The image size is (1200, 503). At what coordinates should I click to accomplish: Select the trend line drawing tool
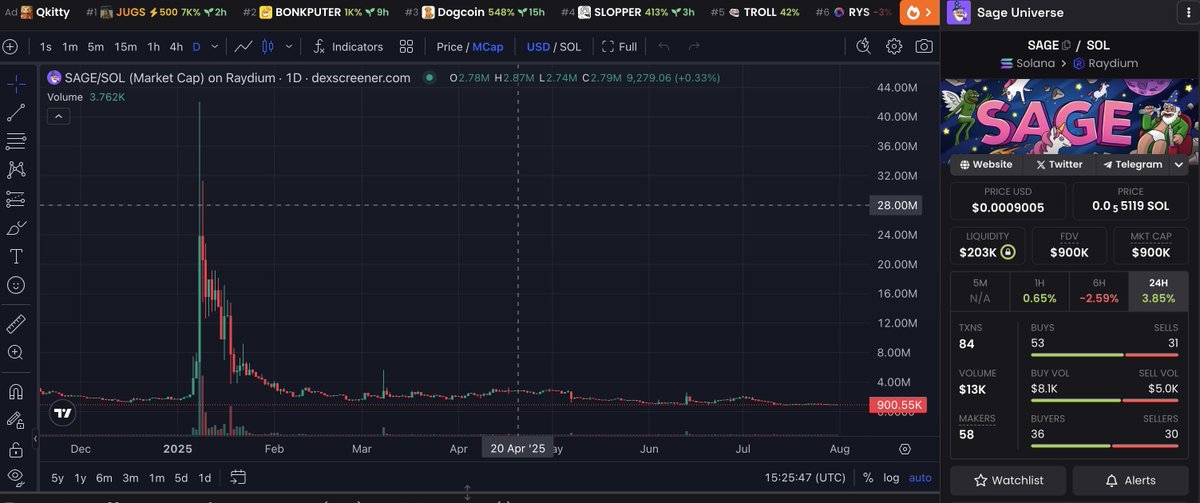point(16,112)
